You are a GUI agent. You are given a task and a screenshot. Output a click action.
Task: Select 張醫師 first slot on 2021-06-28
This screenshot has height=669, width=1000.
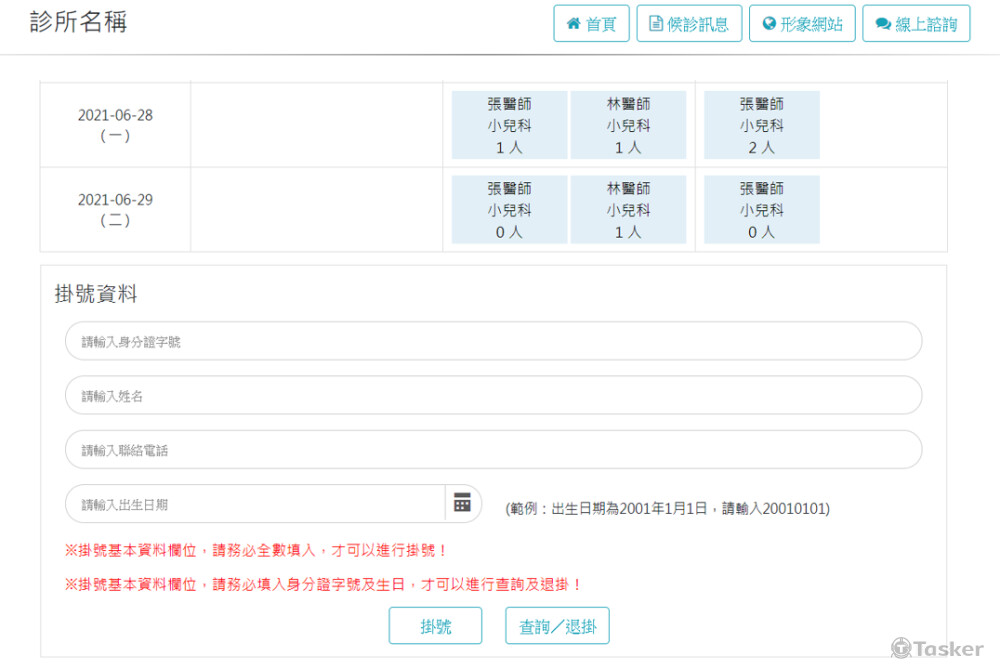click(509, 125)
